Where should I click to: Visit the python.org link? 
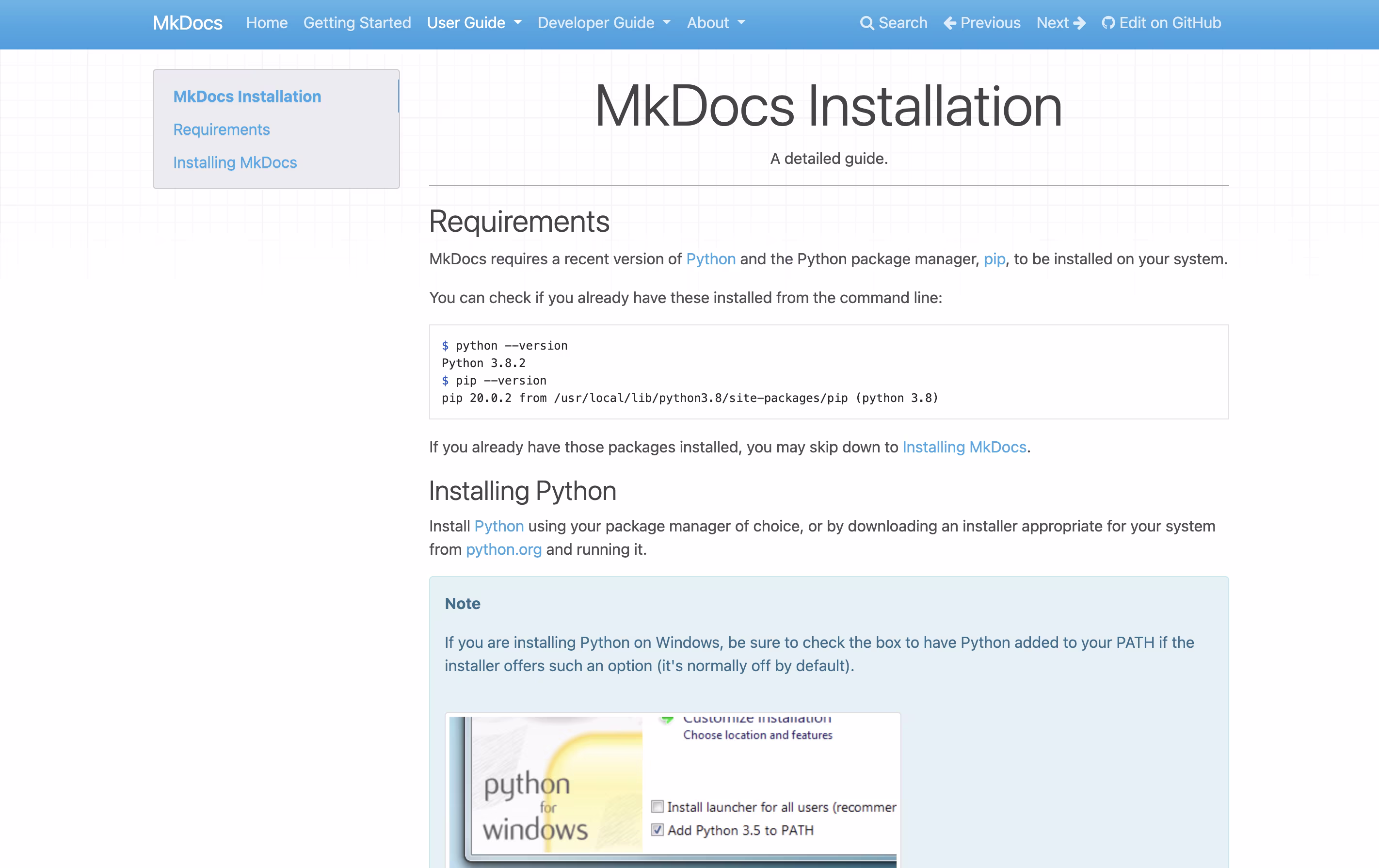[503, 549]
